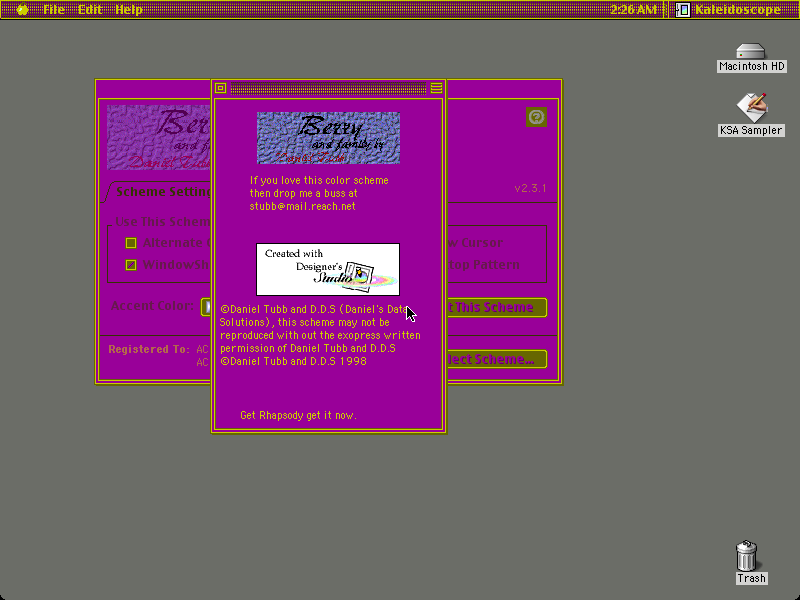Toggle the WindowShade checkbox in Kaleidoscope window
This screenshot has height=600, width=800.
coord(131,265)
